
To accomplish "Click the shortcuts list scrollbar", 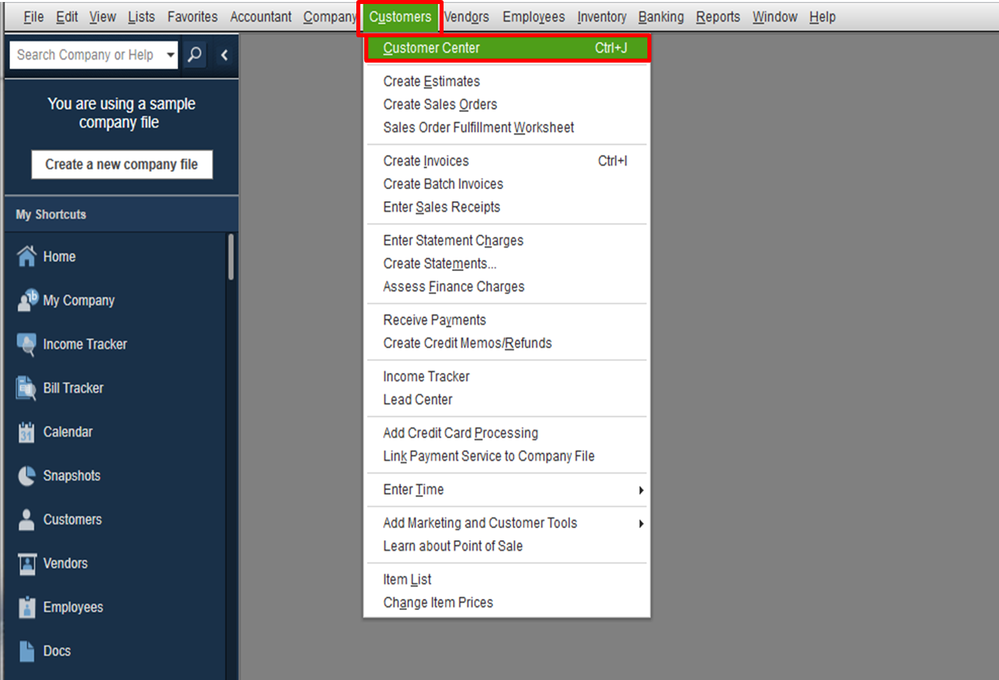I will pos(231,257).
